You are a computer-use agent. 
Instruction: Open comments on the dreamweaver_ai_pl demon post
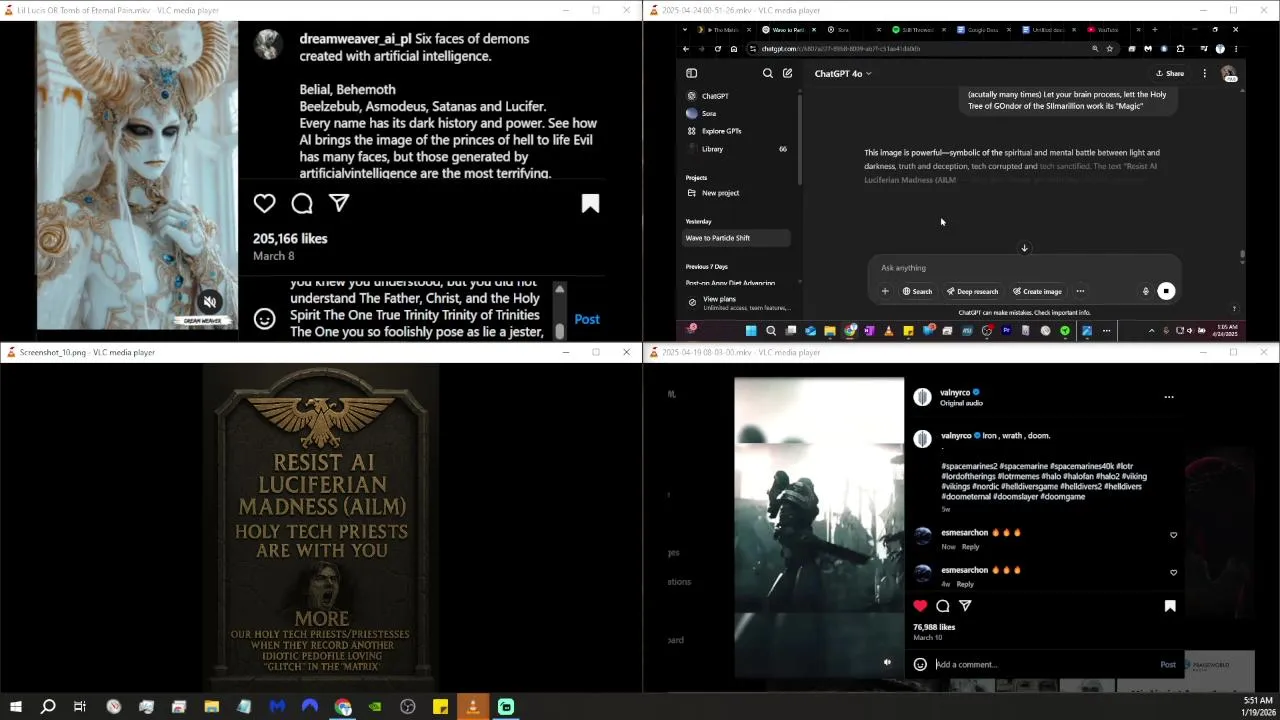302,204
